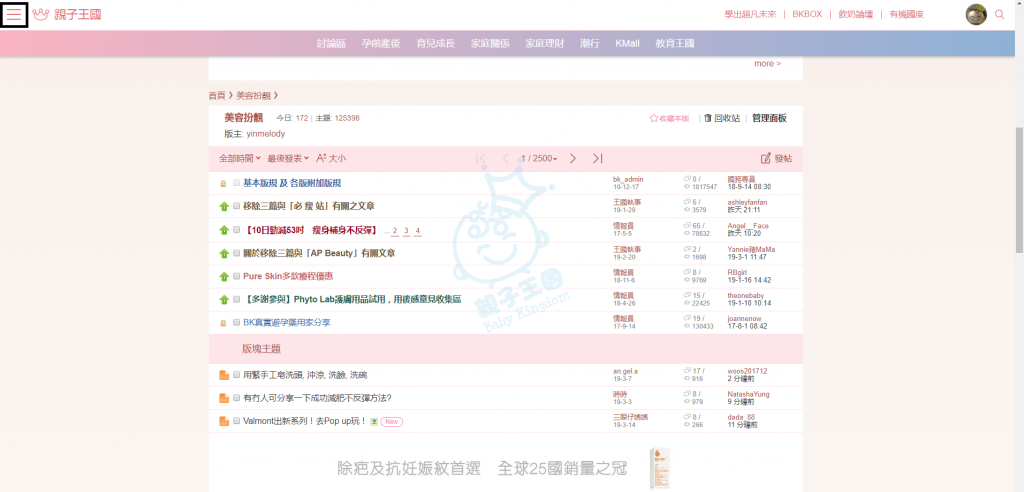Jump to last page arrow icon

click(598, 158)
